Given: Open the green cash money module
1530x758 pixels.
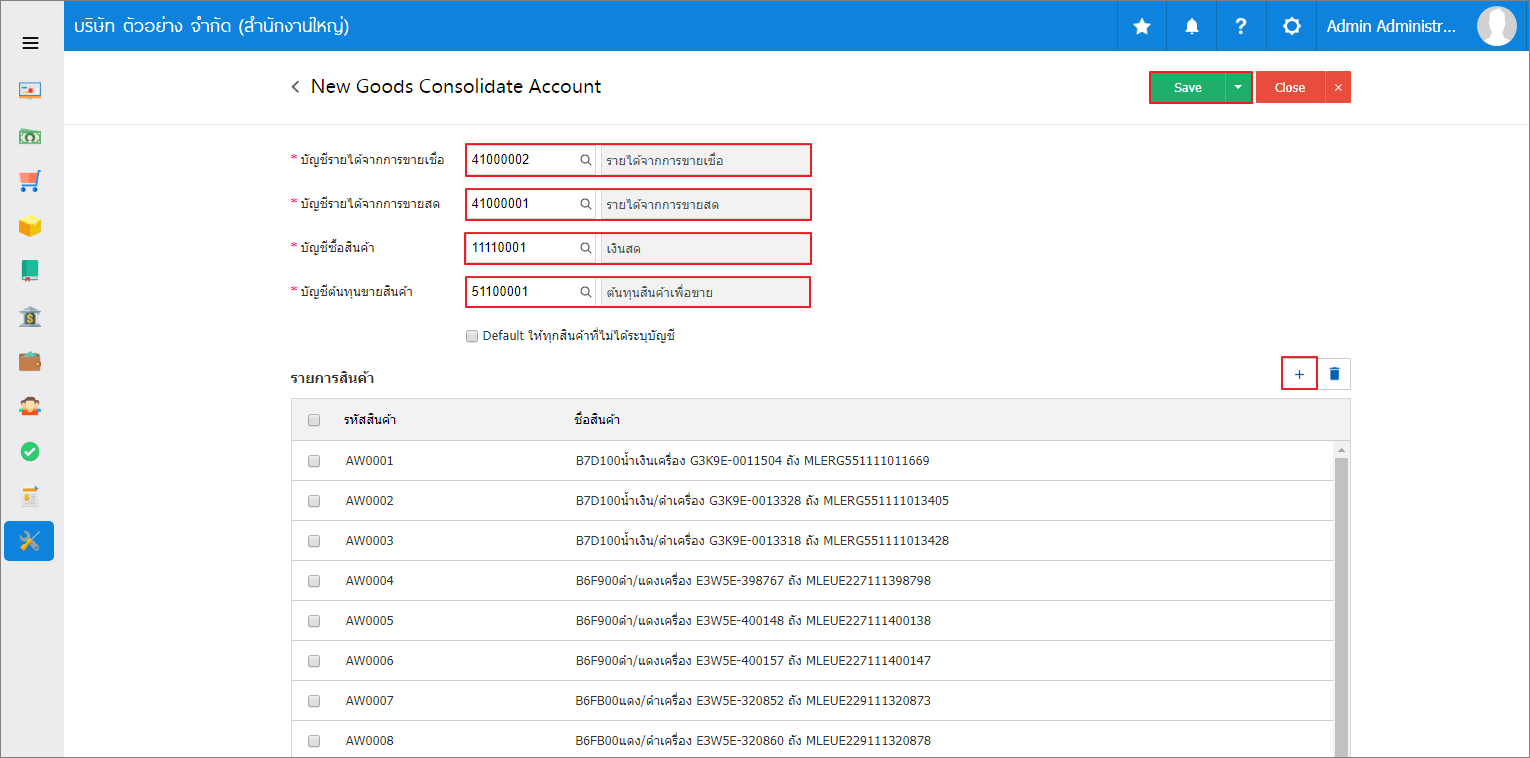Looking at the screenshot, I should [x=29, y=136].
